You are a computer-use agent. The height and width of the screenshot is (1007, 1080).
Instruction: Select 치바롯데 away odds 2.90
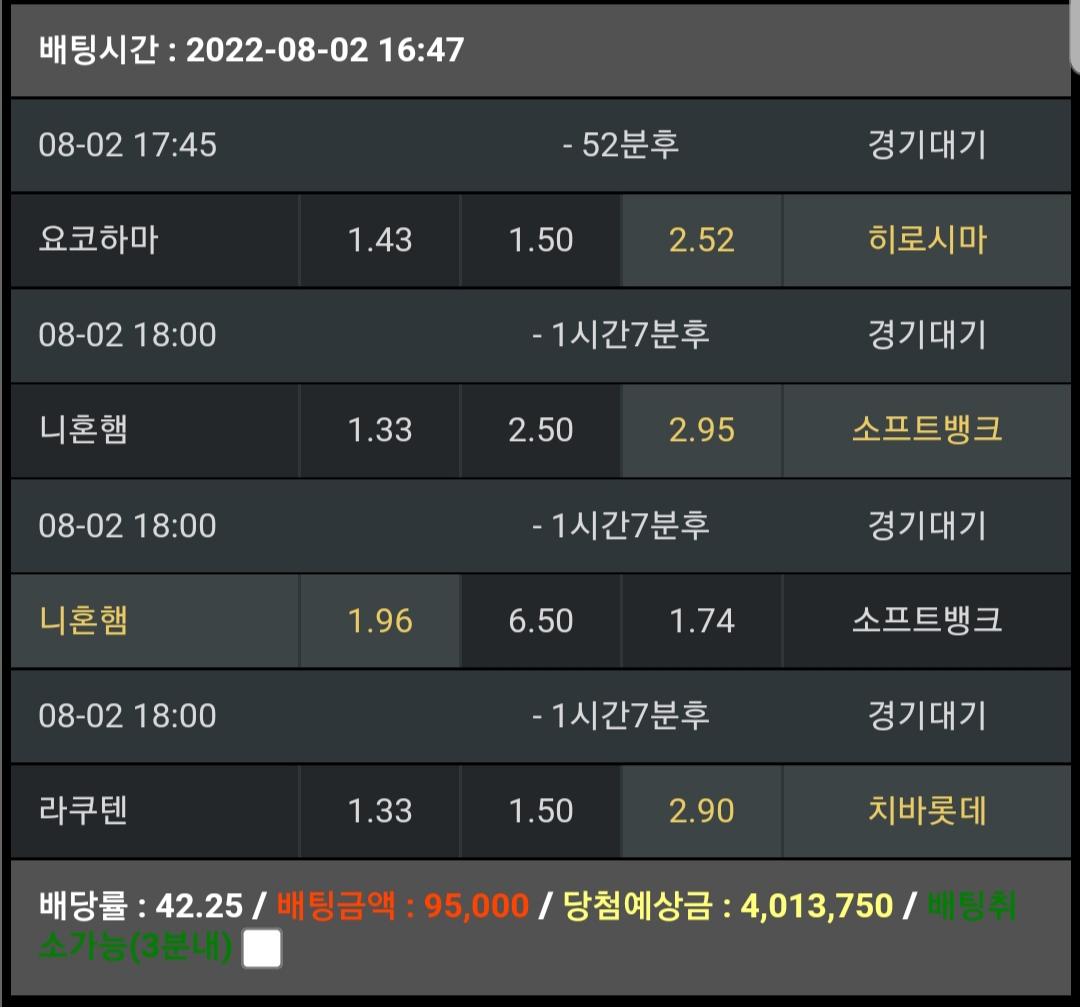(702, 811)
